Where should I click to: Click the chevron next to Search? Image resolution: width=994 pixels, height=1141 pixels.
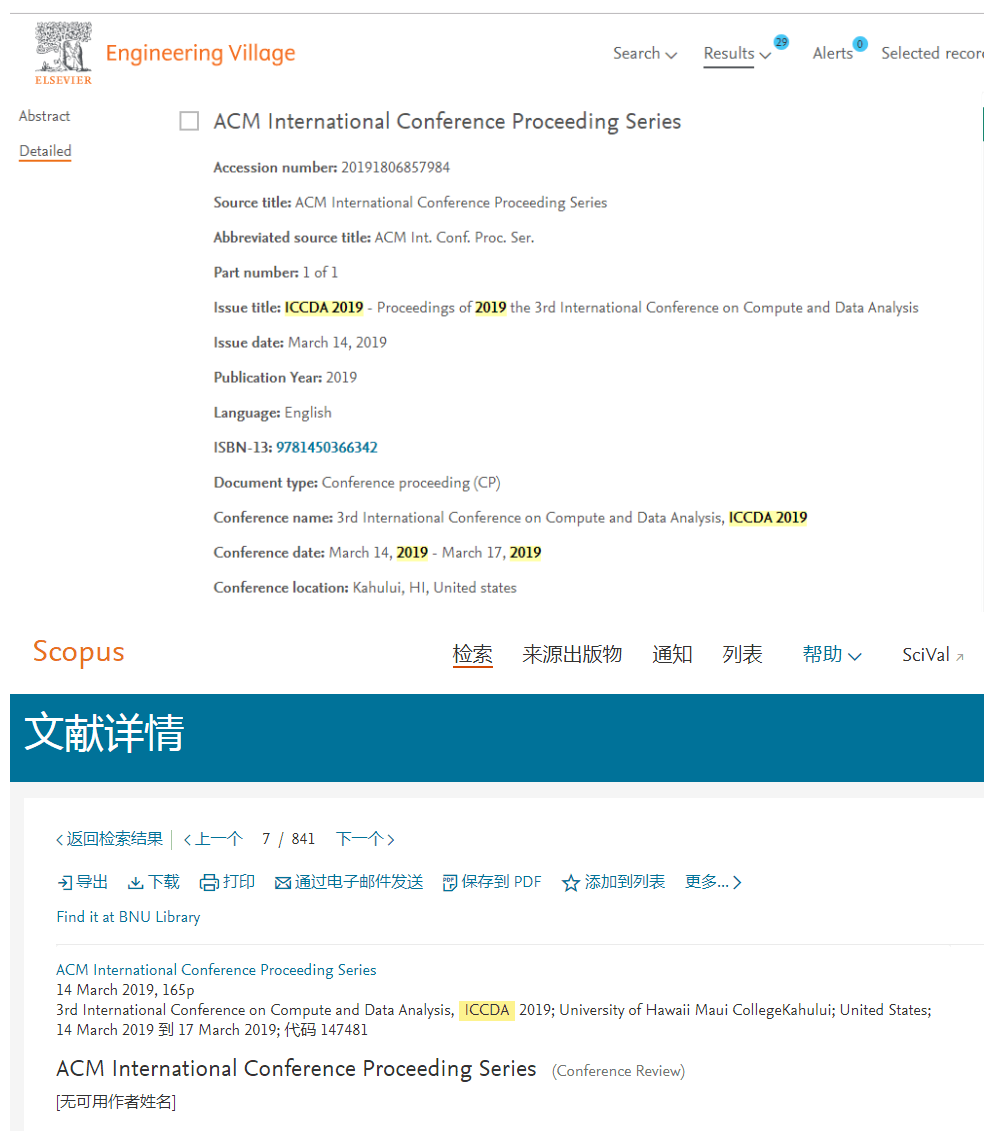tap(672, 55)
